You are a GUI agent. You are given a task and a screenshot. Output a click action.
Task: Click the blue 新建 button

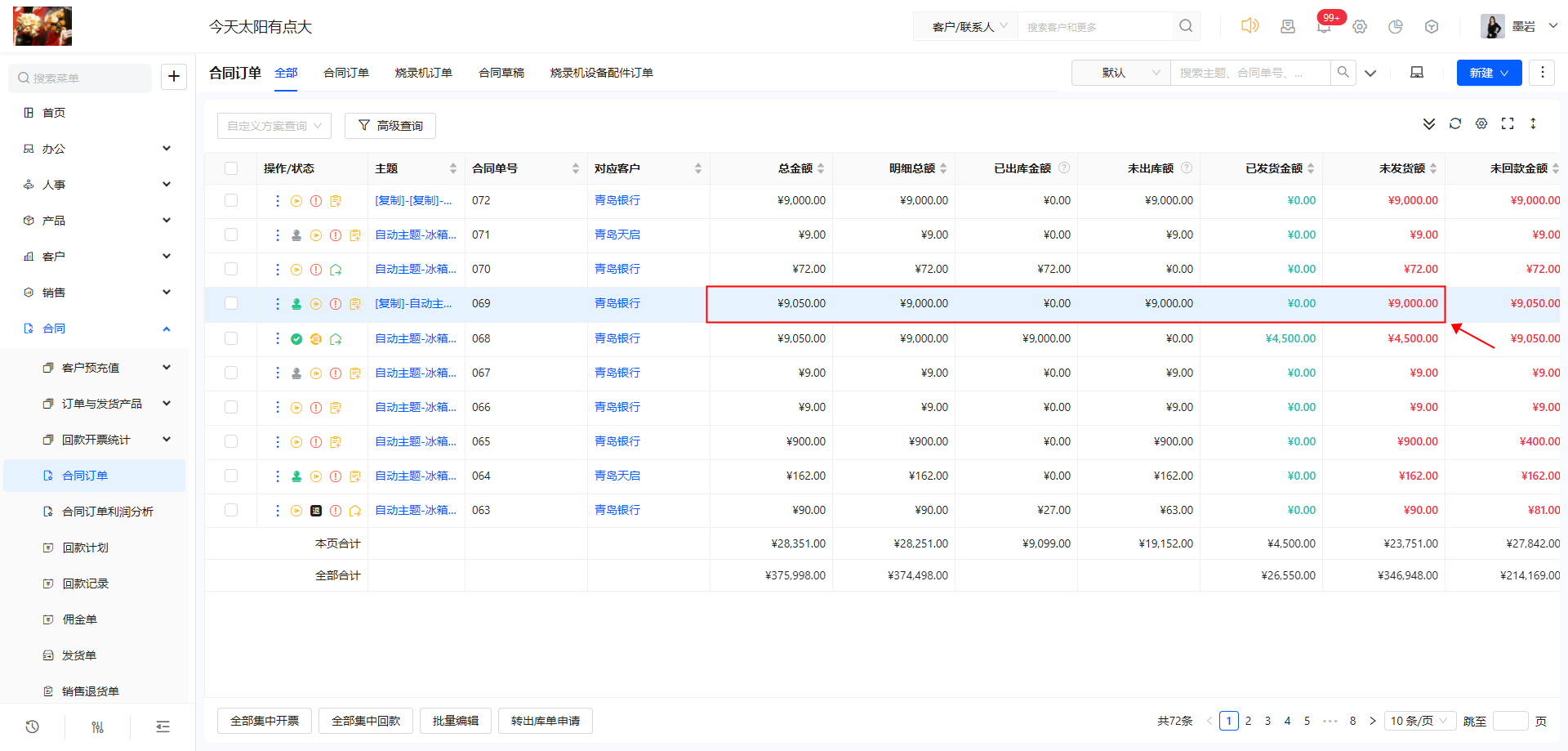pos(1489,73)
